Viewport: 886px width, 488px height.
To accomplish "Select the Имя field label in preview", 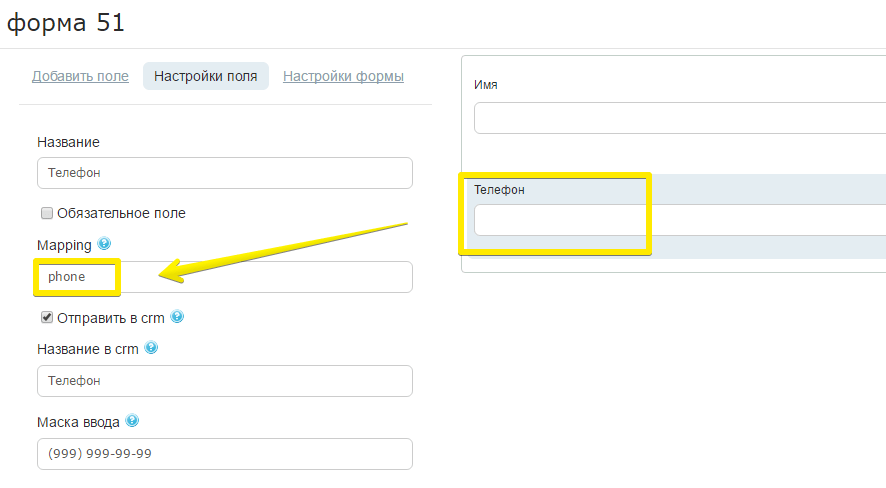I will [485, 85].
